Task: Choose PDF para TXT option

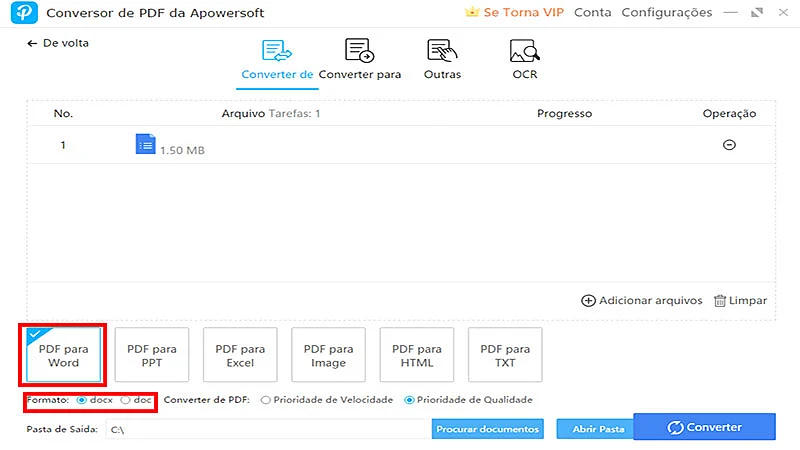Action: point(505,355)
